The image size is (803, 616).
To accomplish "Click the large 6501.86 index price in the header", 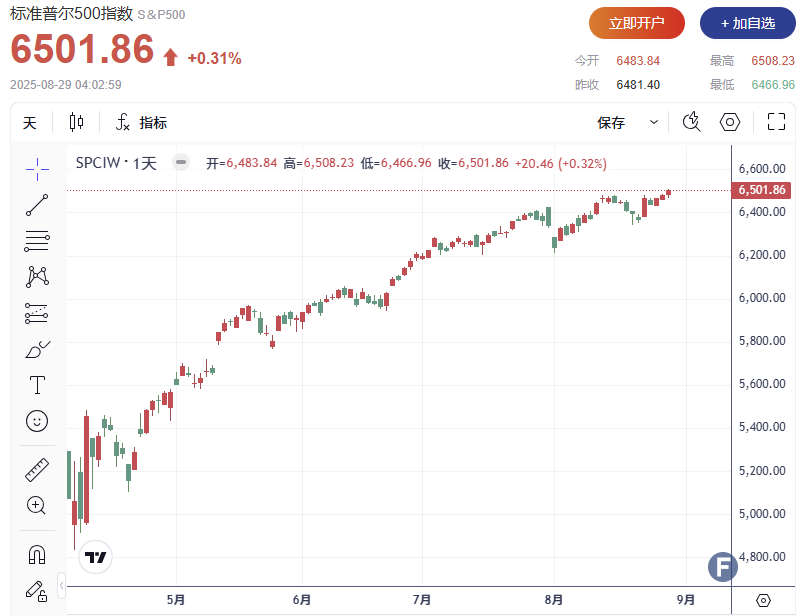I will tap(82, 49).
